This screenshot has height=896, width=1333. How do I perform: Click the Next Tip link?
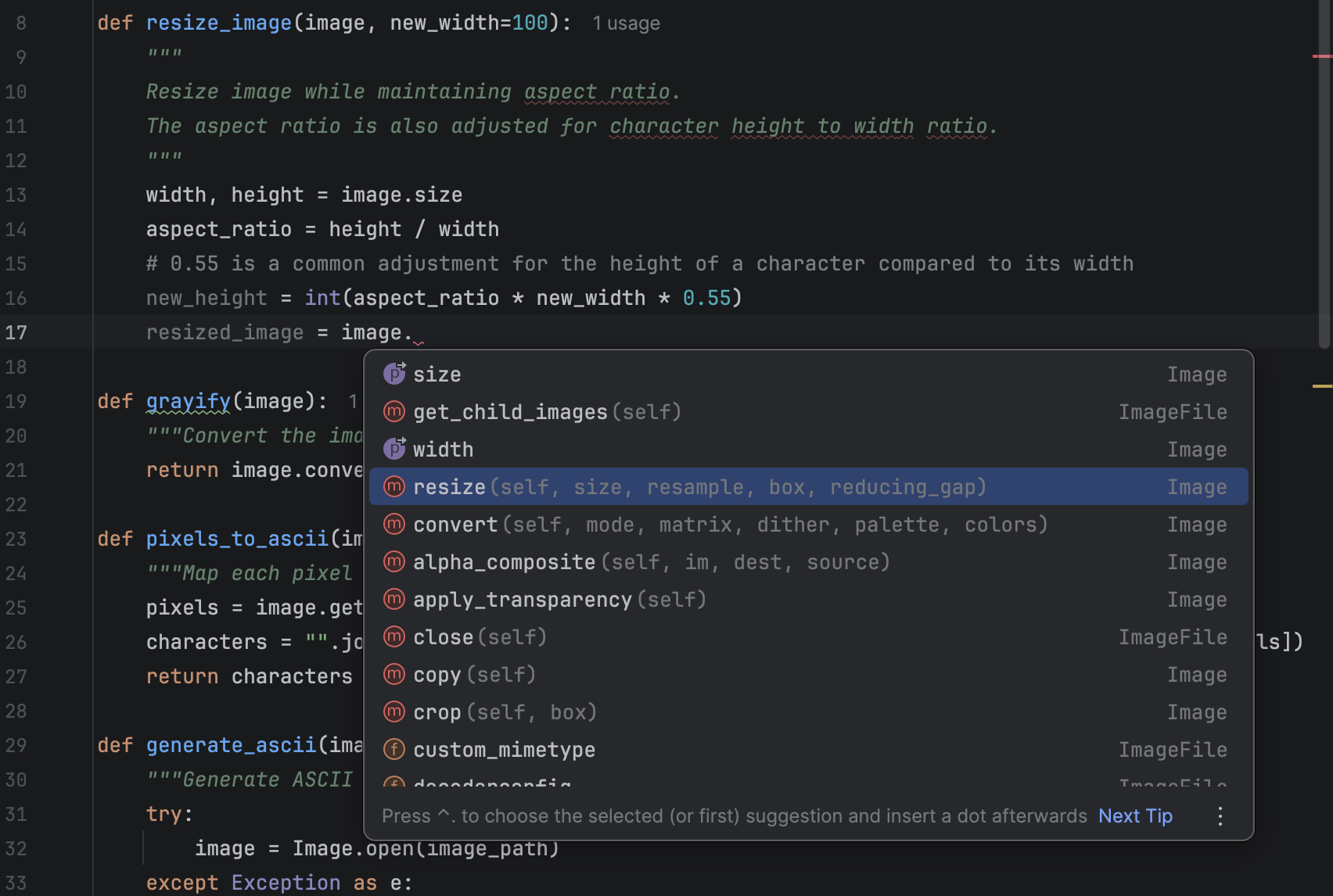pos(1135,816)
